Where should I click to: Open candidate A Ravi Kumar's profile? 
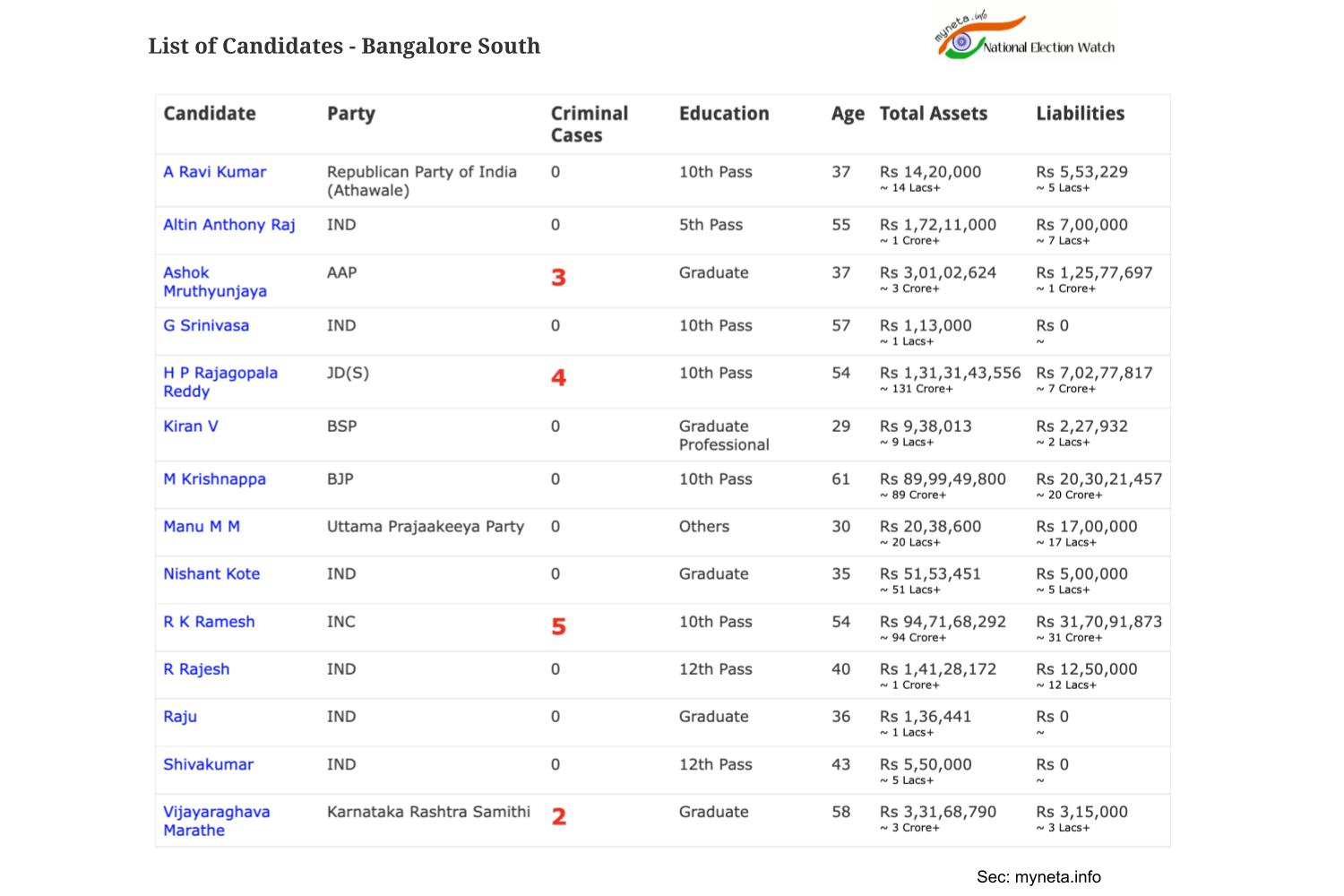coord(214,172)
